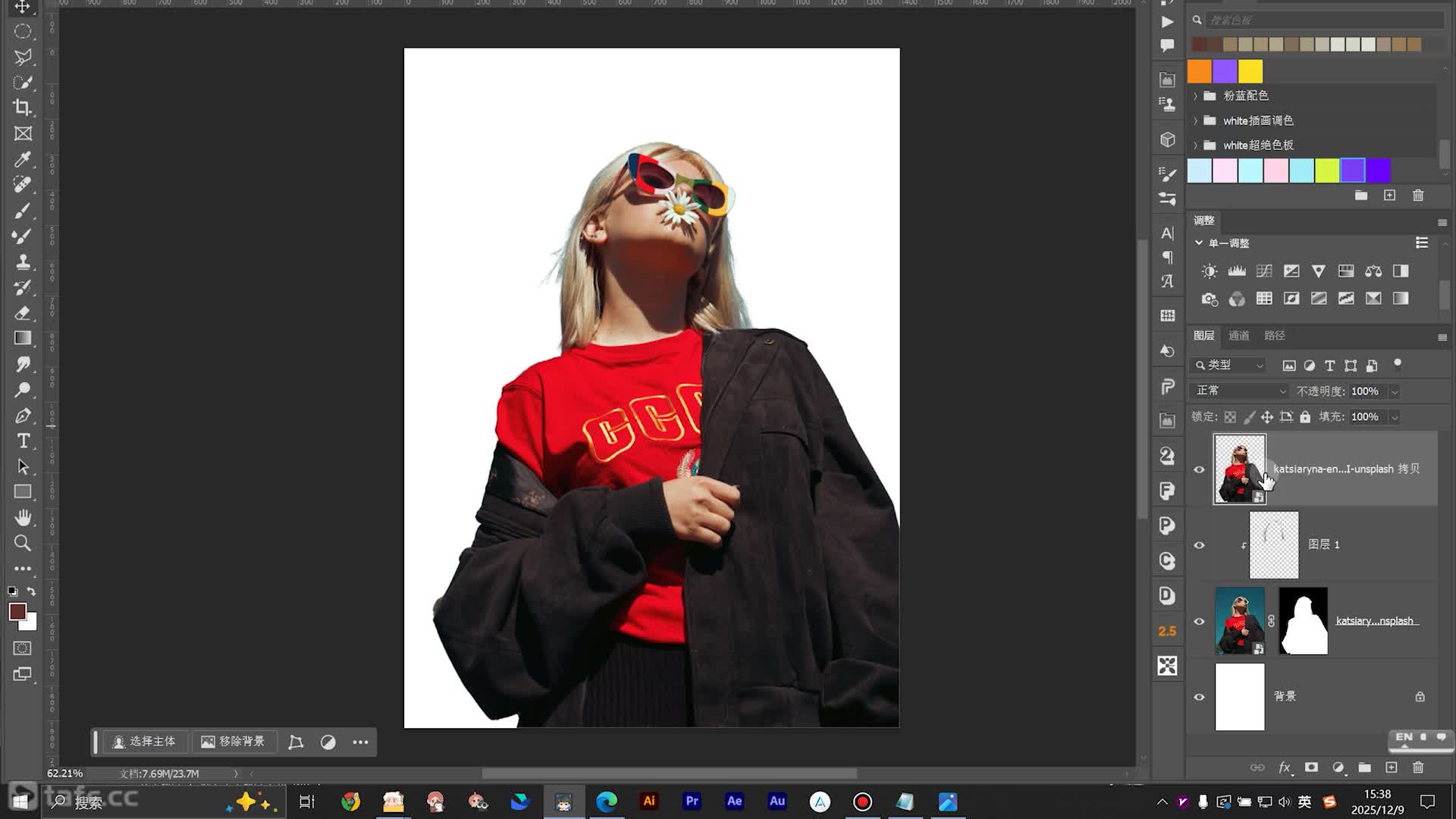
Task: Add layer mask at panel bottom
Action: [x=1311, y=767]
